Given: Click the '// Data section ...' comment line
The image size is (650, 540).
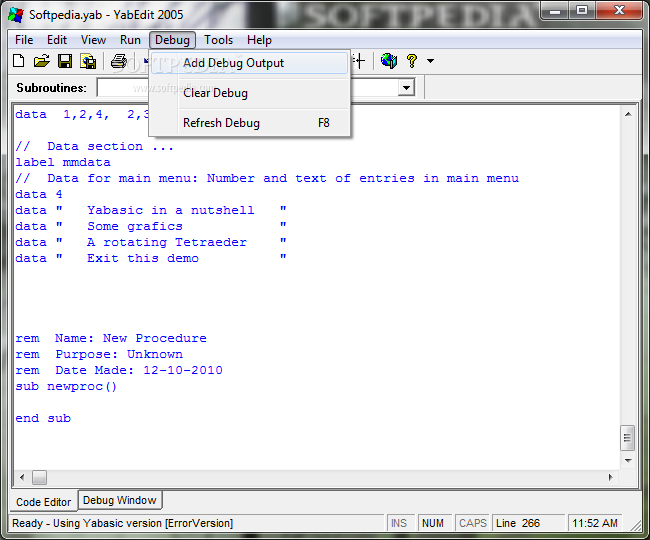Looking at the screenshot, I should [x=95, y=146].
